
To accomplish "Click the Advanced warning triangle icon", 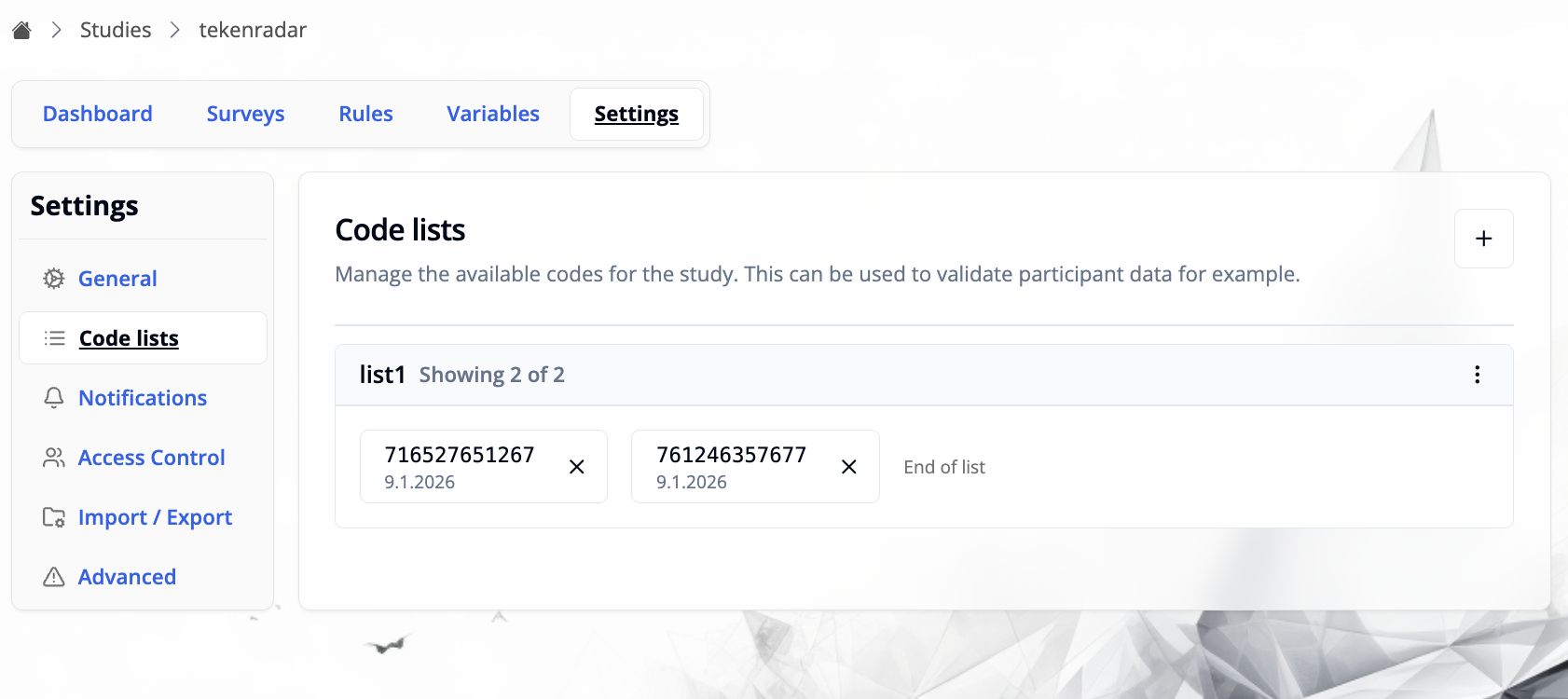I will click(54, 577).
